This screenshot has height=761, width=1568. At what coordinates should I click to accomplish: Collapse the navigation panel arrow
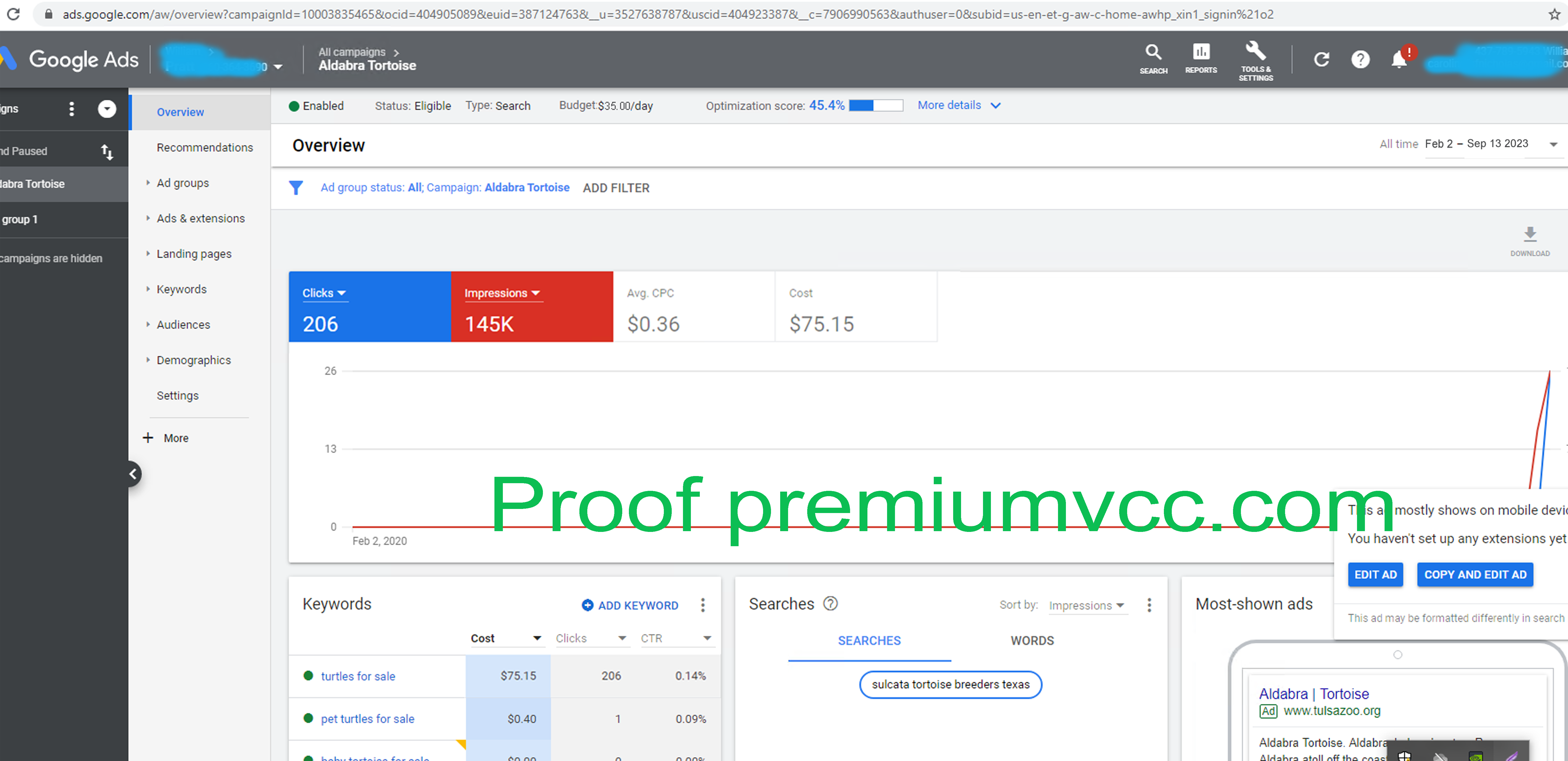click(x=133, y=474)
